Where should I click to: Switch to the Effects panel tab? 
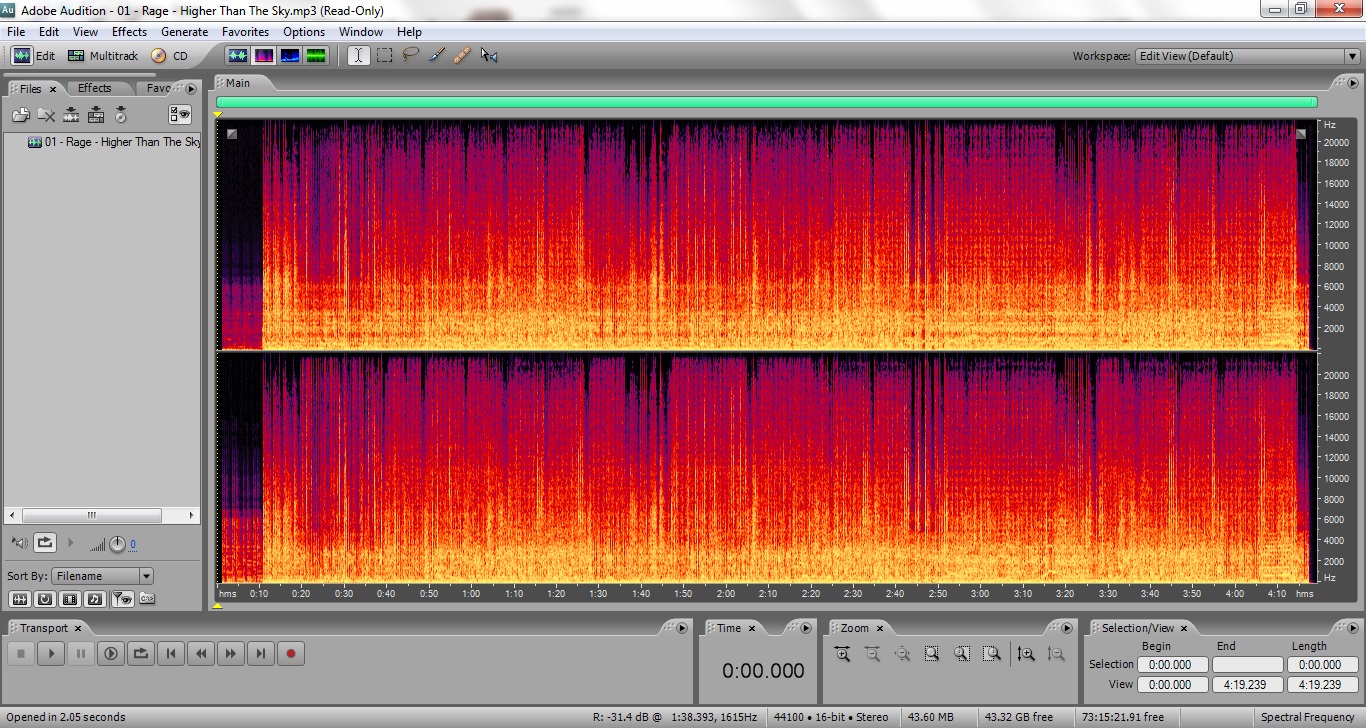click(95, 88)
